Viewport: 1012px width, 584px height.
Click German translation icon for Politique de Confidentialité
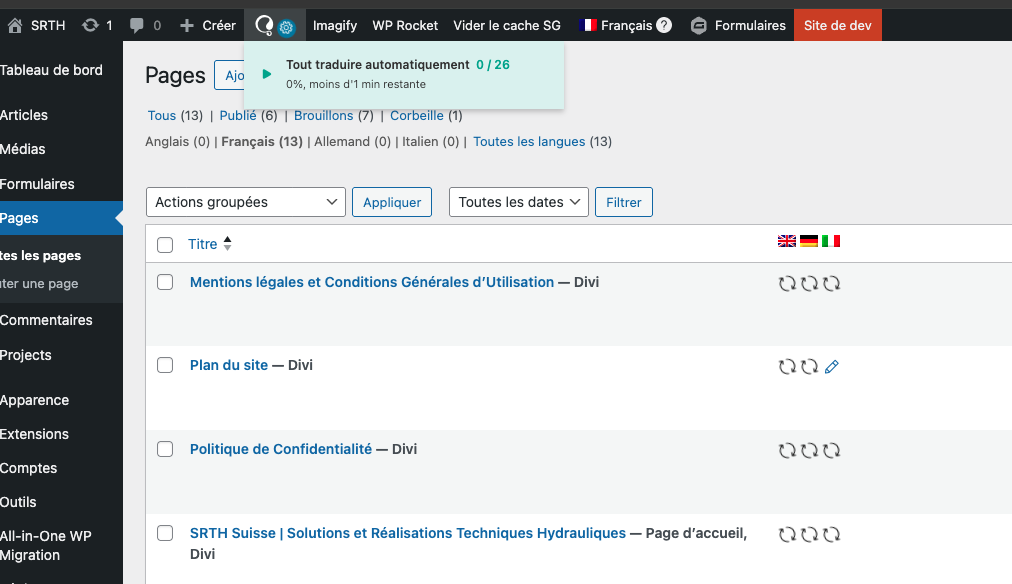809,451
